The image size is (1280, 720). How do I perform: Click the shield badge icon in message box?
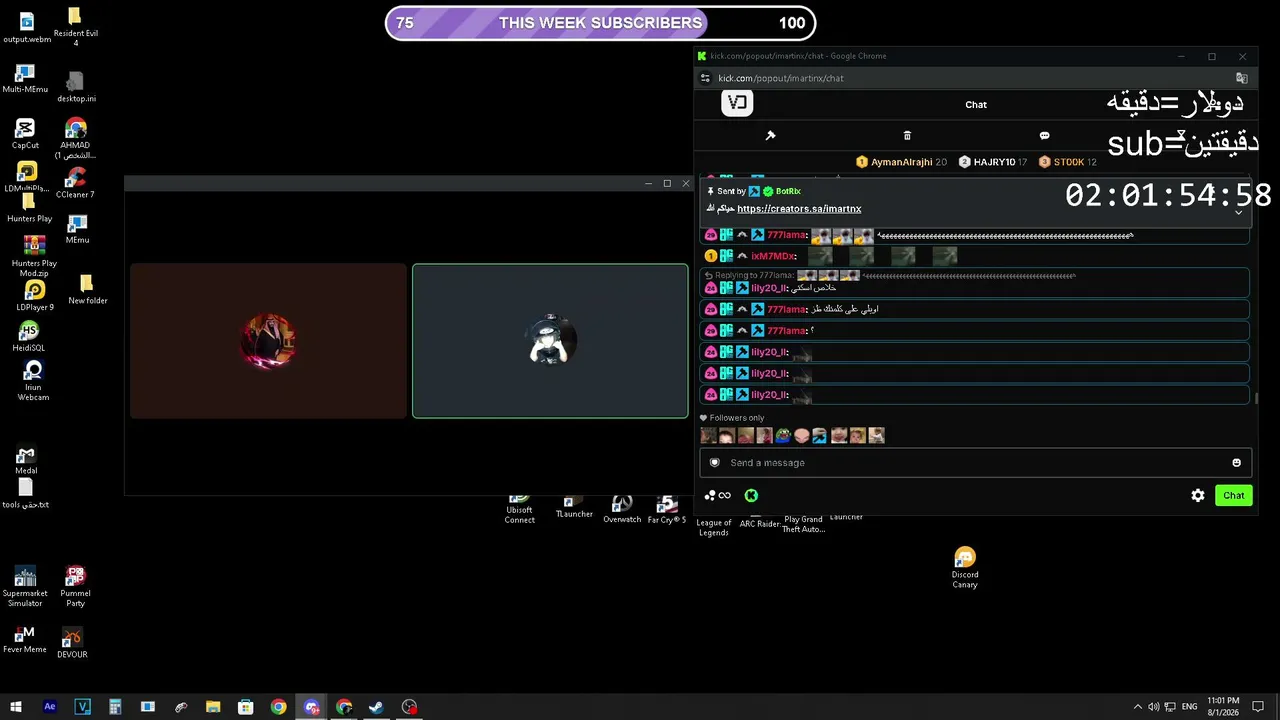coord(714,463)
